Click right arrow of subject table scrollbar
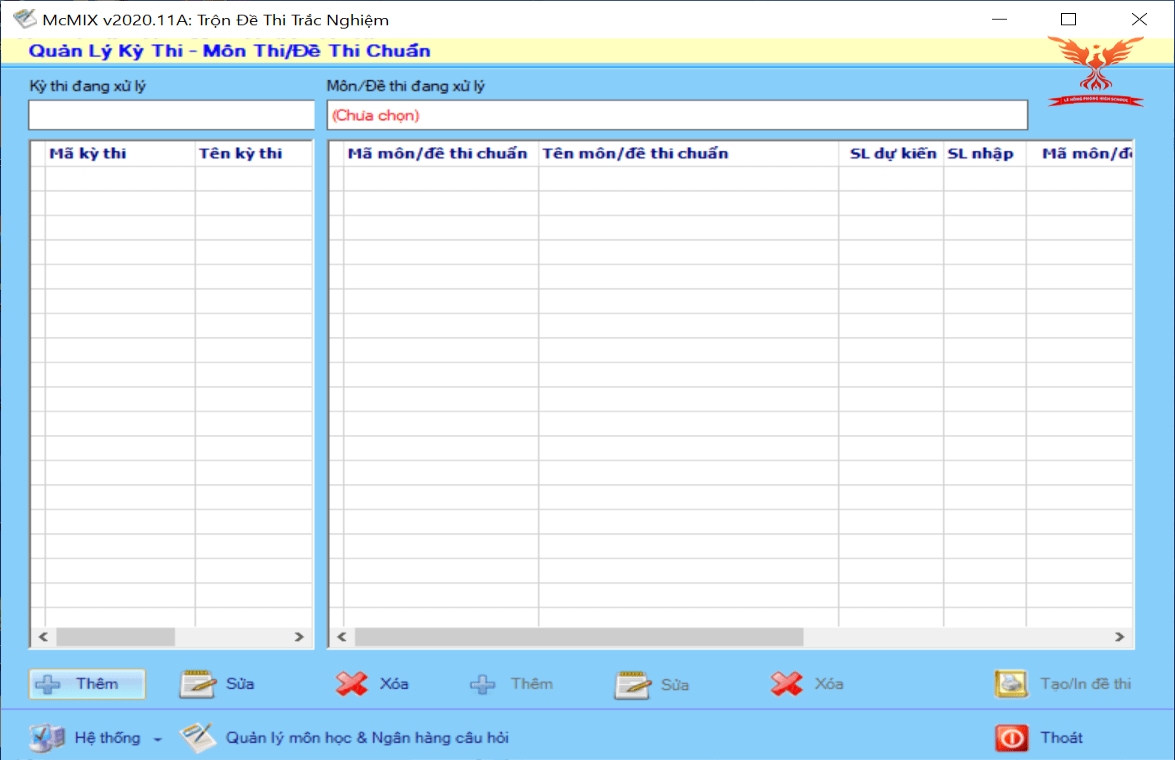This screenshot has height=760, width=1175. (1120, 637)
